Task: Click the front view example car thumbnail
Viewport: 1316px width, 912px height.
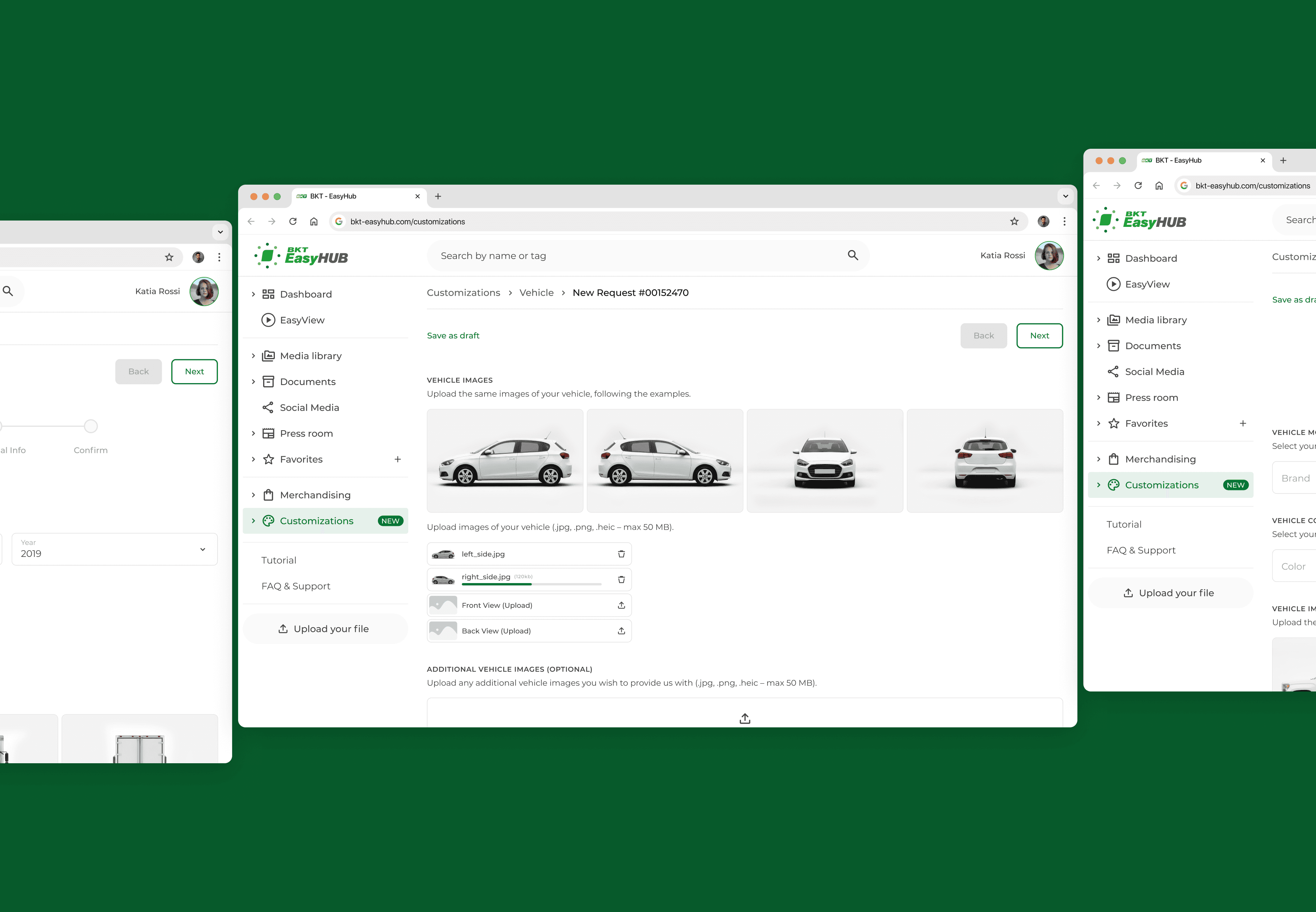Action: click(x=825, y=460)
